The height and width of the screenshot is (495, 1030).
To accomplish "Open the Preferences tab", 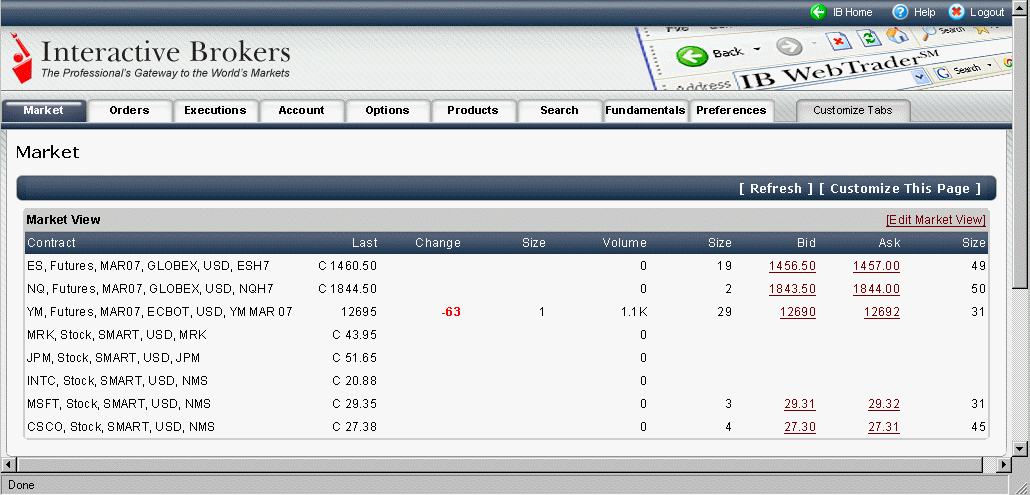I will pos(731,110).
